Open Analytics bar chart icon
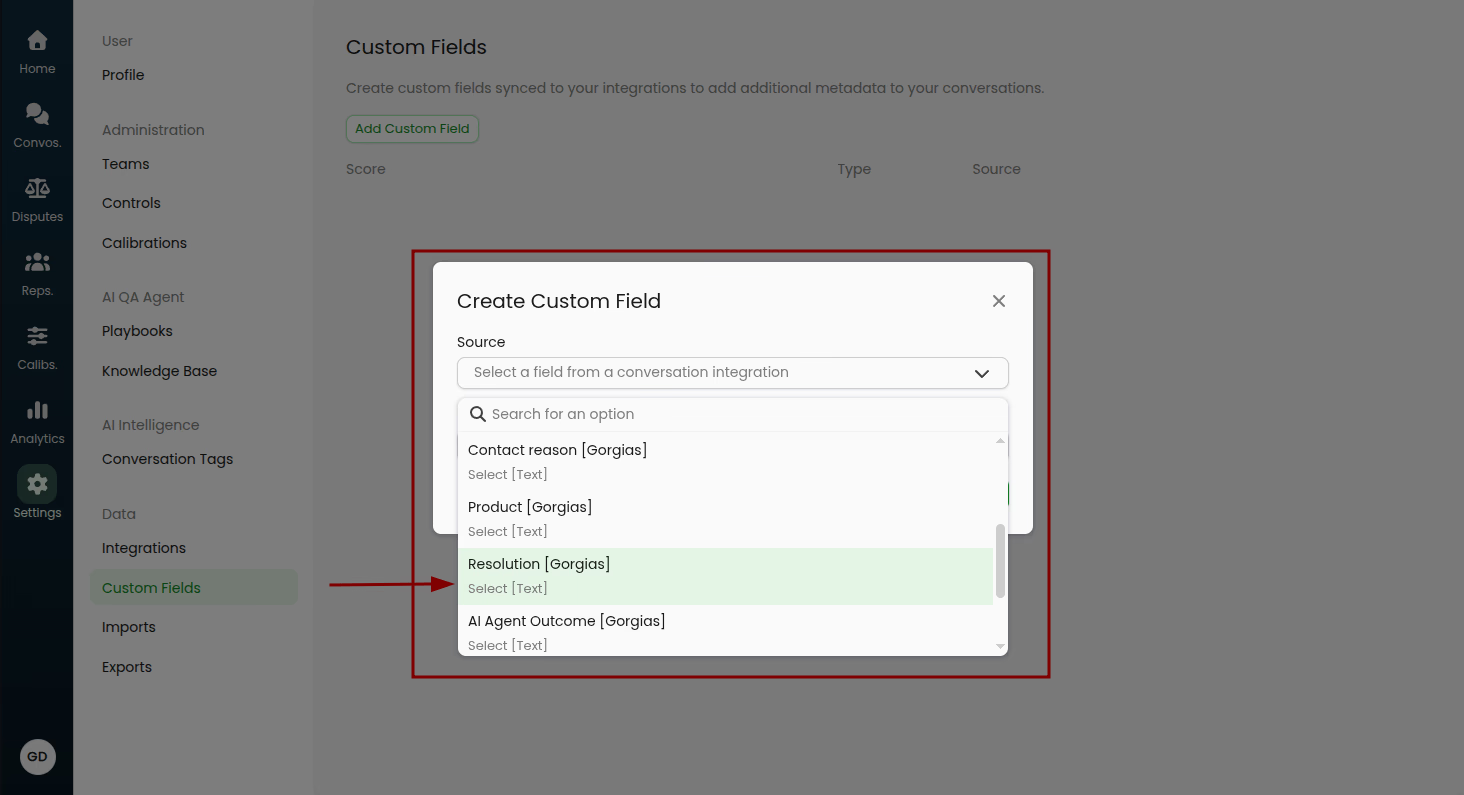The image size is (1464, 795). click(x=37, y=412)
